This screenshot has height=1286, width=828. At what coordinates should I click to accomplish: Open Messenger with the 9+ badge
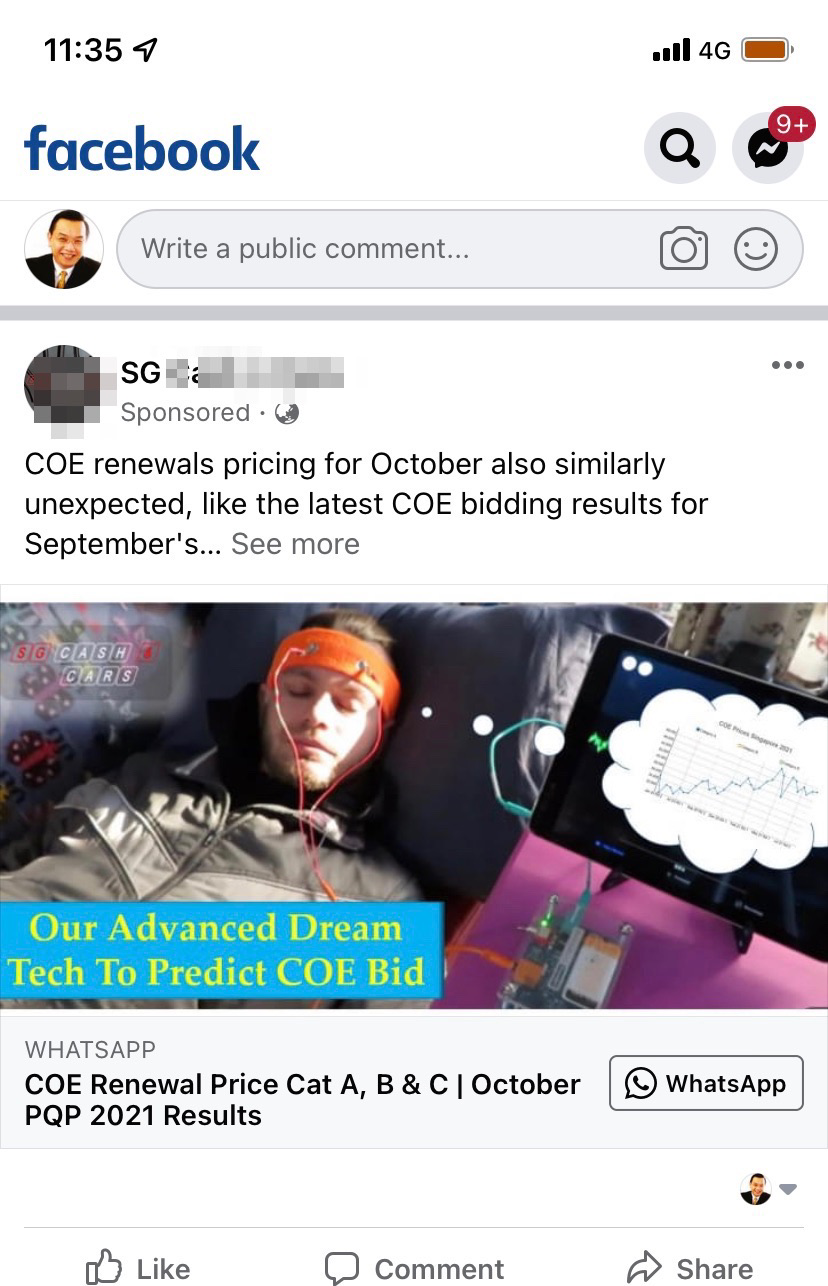click(768, 148)
